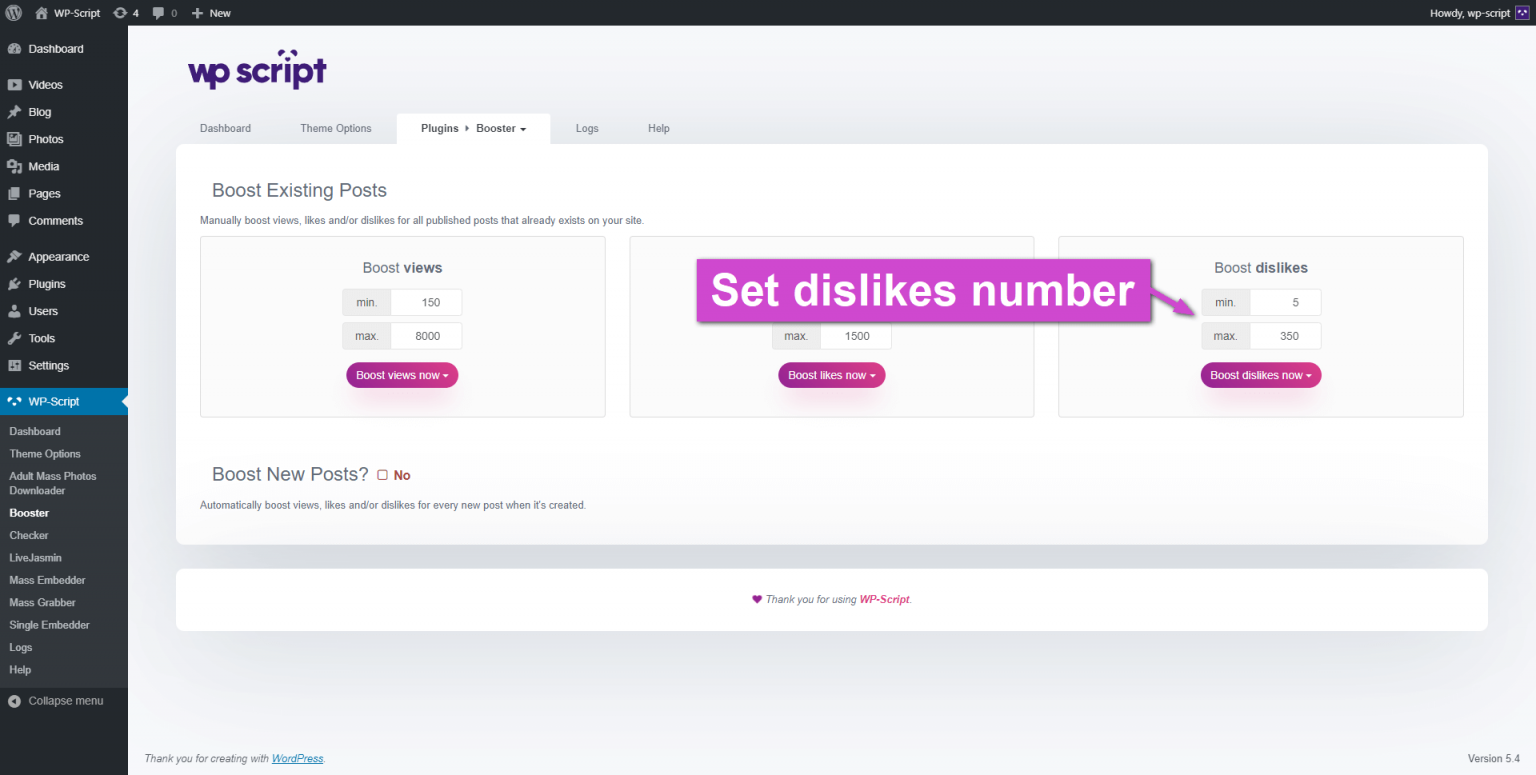Open the Comments section

coord(52,221)
